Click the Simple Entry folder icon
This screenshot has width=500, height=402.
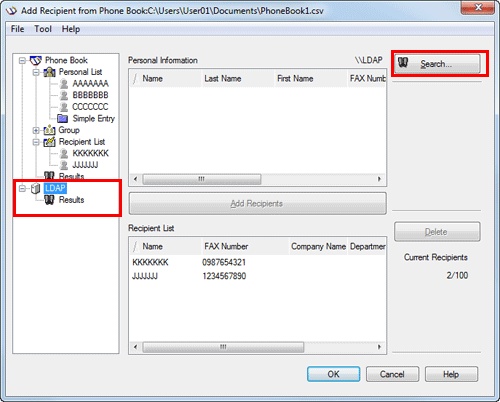pyautogui.click(x=62, y=118)
